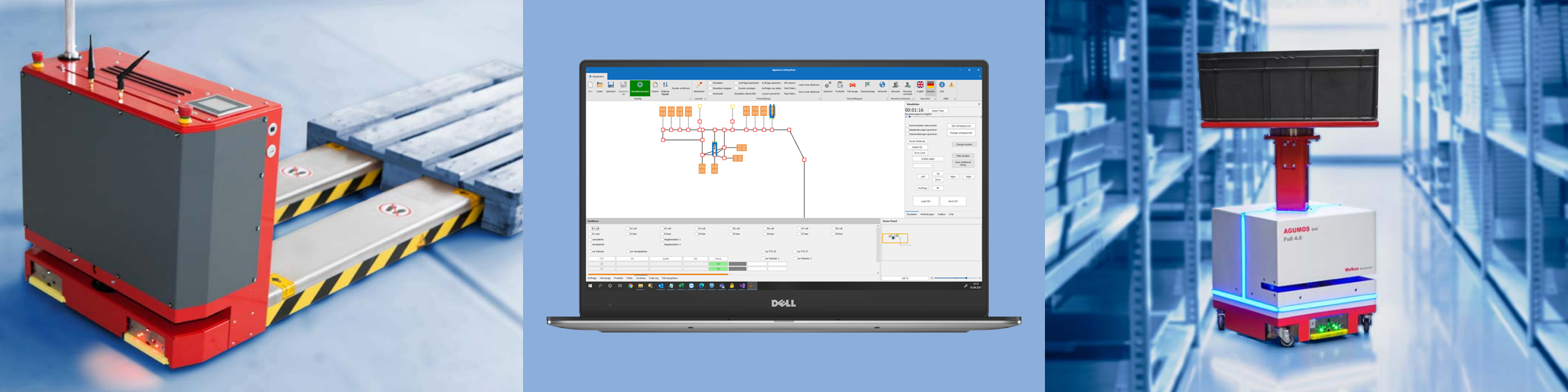Screen dimensions: 1568x392
Task: Adjust the Simulationsgeschwindigkeit slider
Action: pyautogui.click(x=944, y=117)
